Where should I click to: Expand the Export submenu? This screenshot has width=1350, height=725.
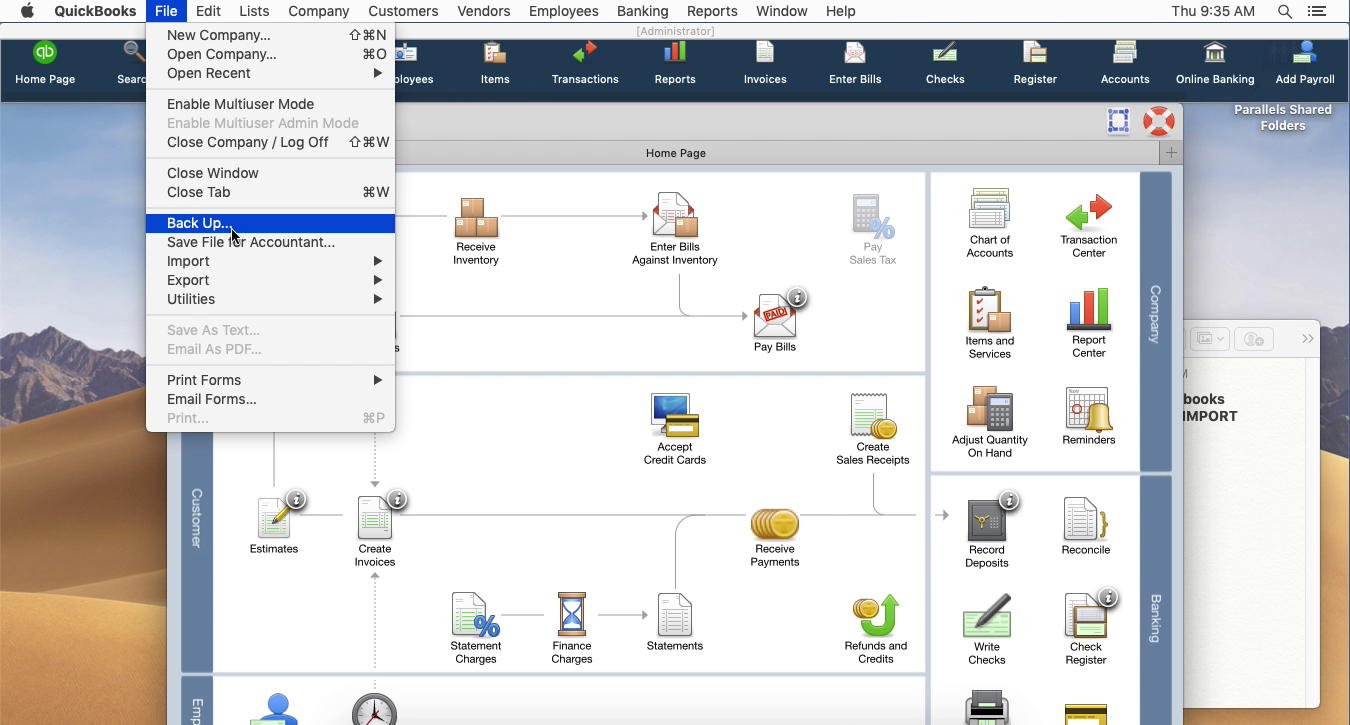pyautogui.click(x=271, y=280)
